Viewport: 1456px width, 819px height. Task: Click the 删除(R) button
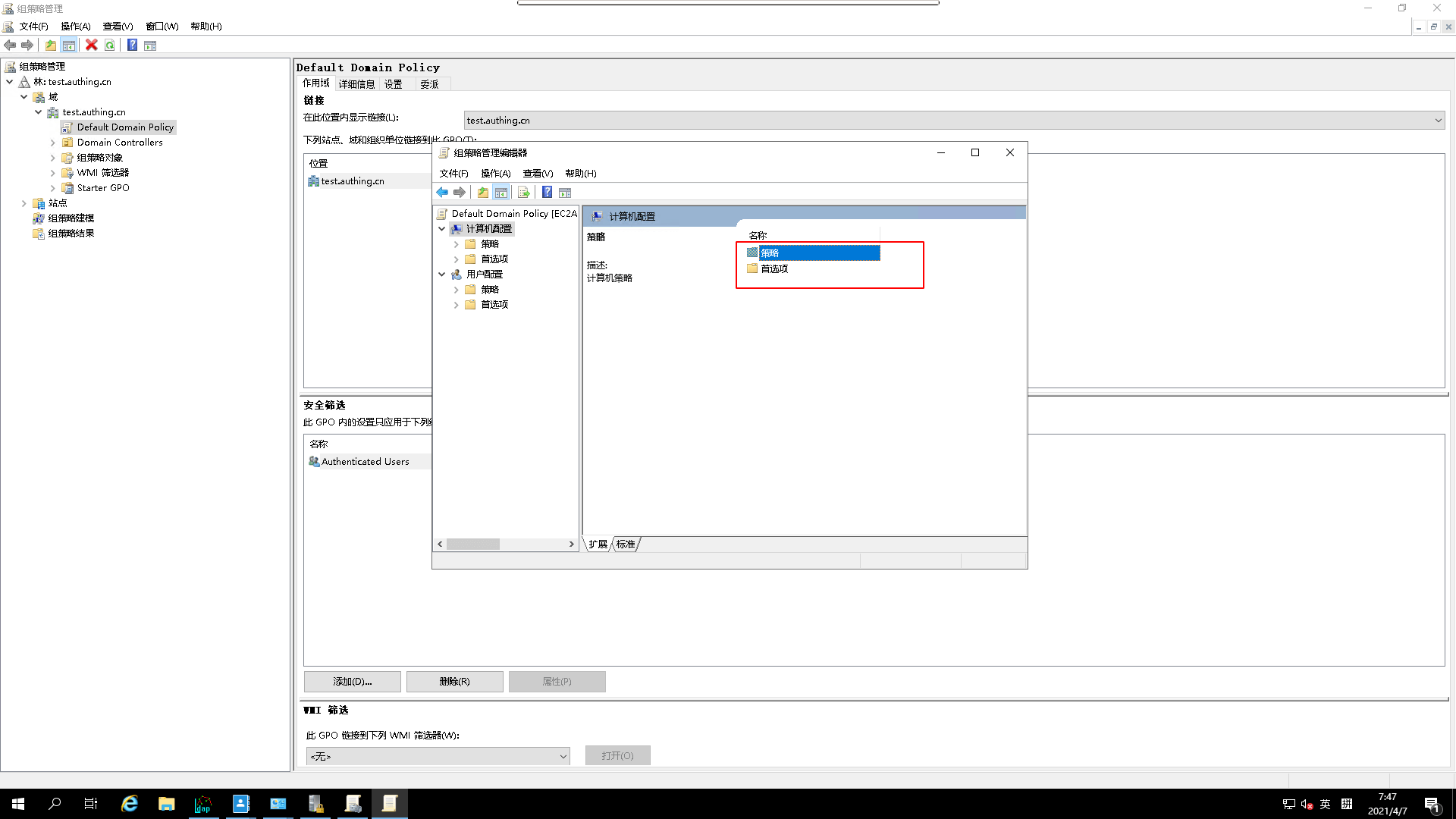[454, 682]
